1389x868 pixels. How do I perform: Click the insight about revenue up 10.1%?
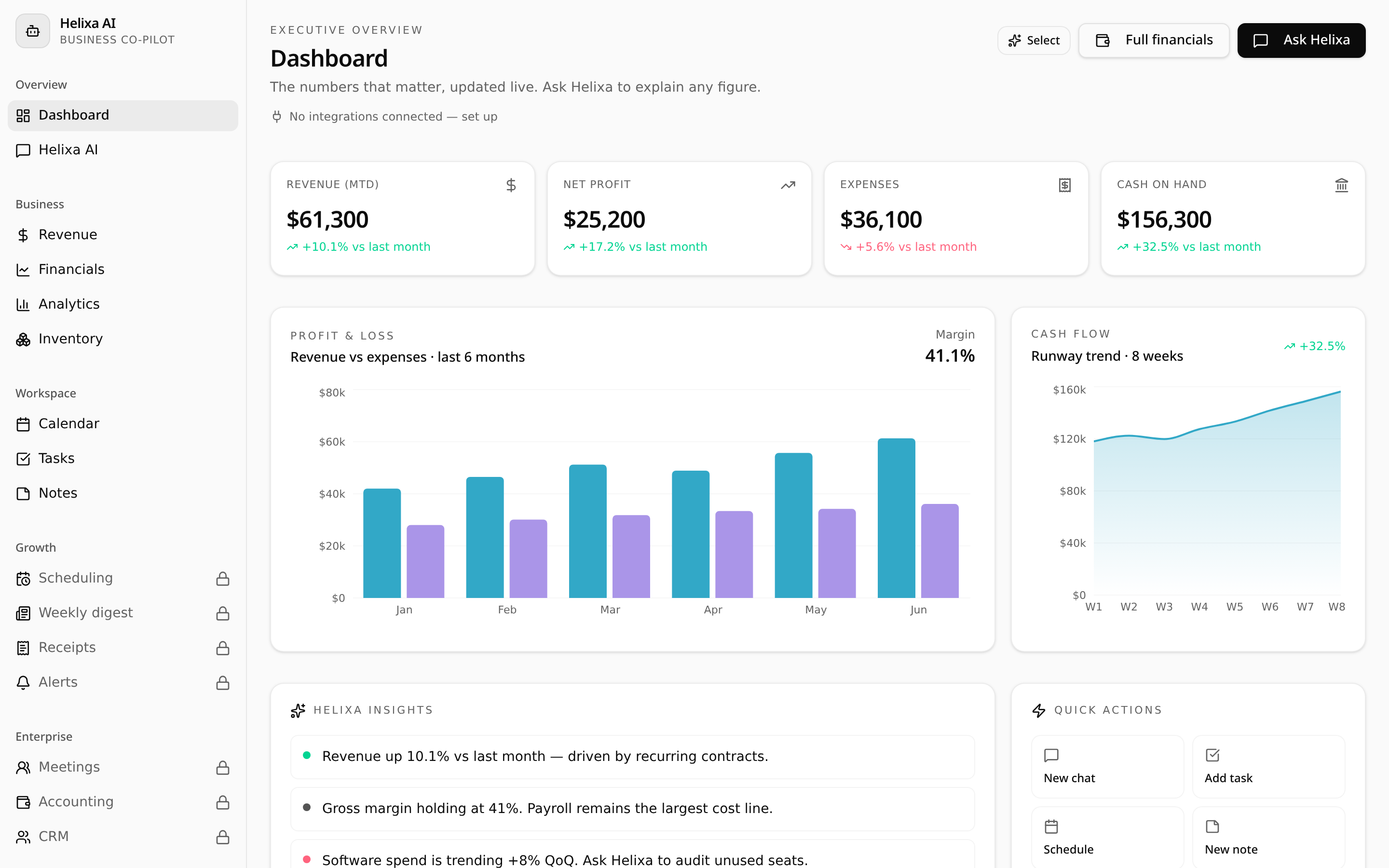[632, 757]
